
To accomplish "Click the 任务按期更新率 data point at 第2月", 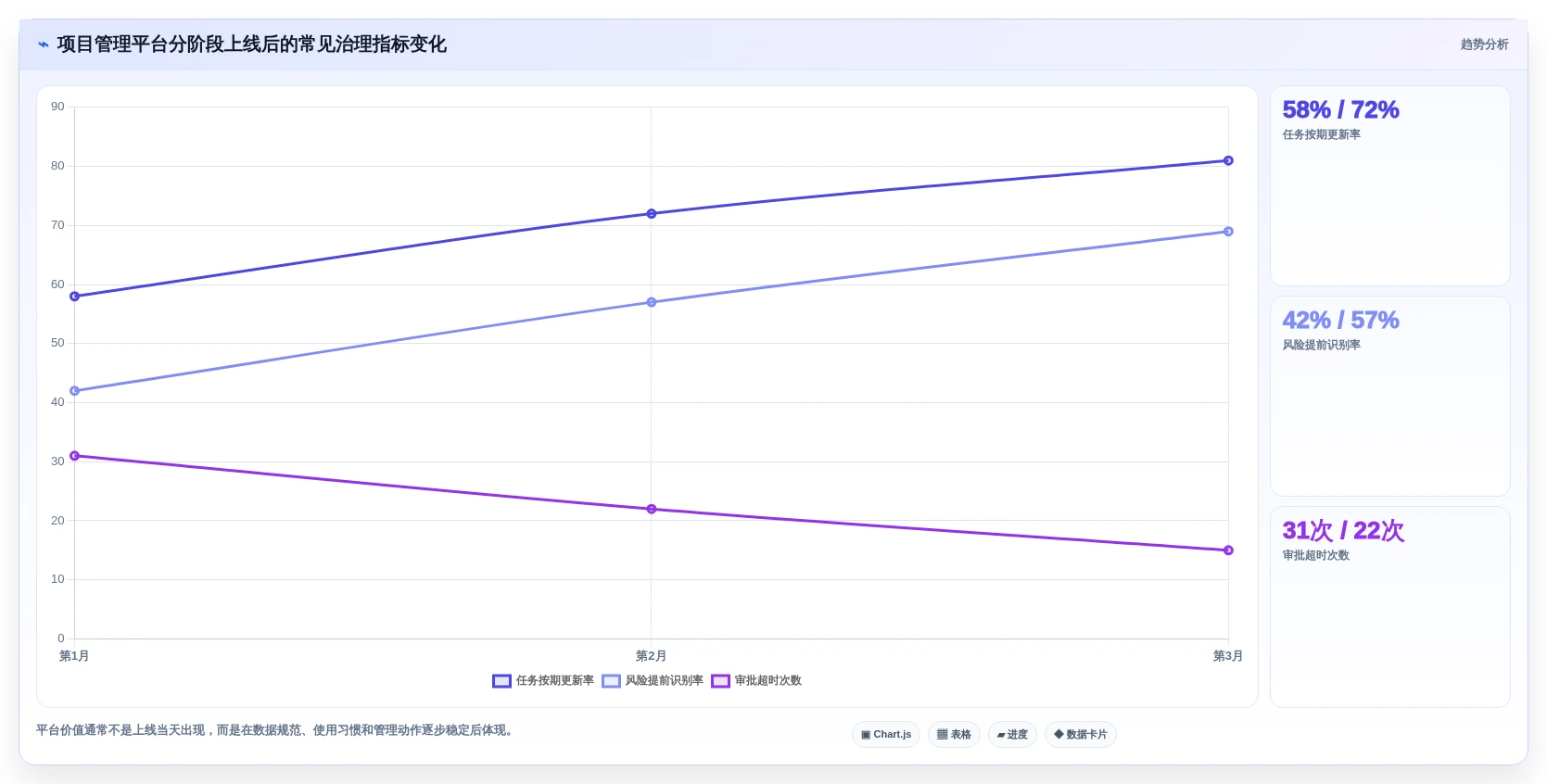I will [652, 214].
